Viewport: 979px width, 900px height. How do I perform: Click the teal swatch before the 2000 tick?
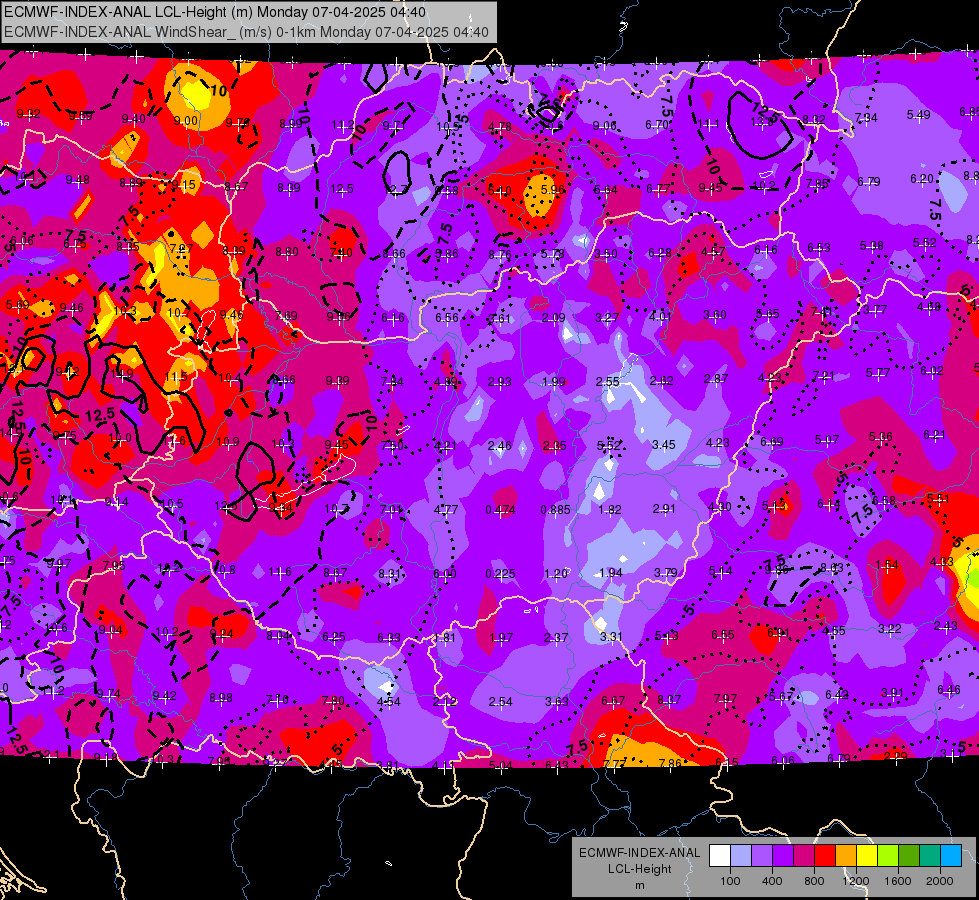click(x=930, y=856)
